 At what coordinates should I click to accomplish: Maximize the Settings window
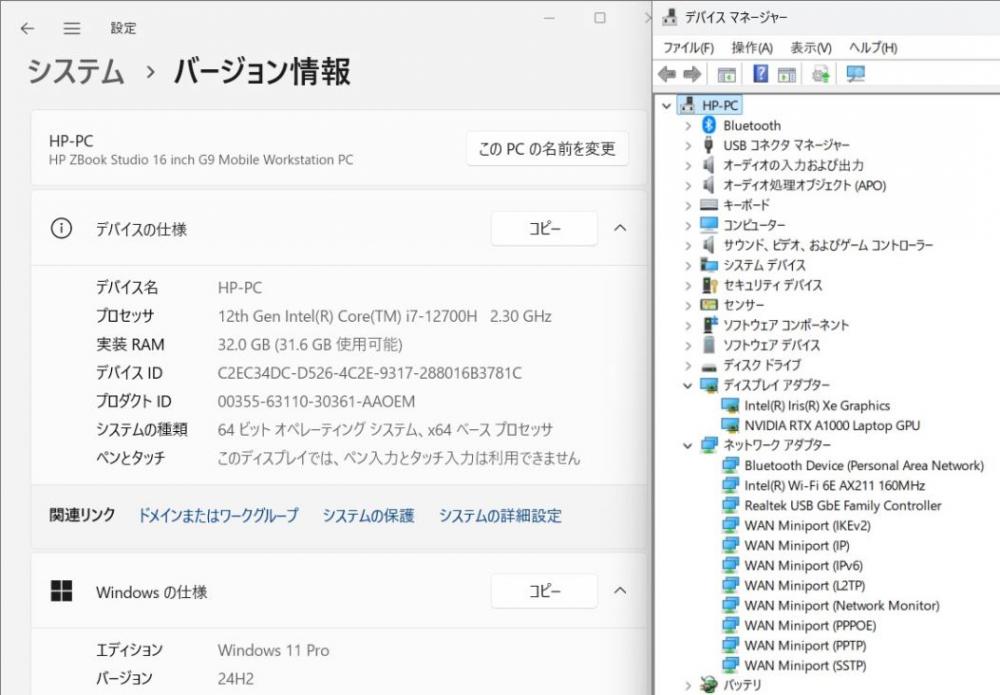click(599, 18)
